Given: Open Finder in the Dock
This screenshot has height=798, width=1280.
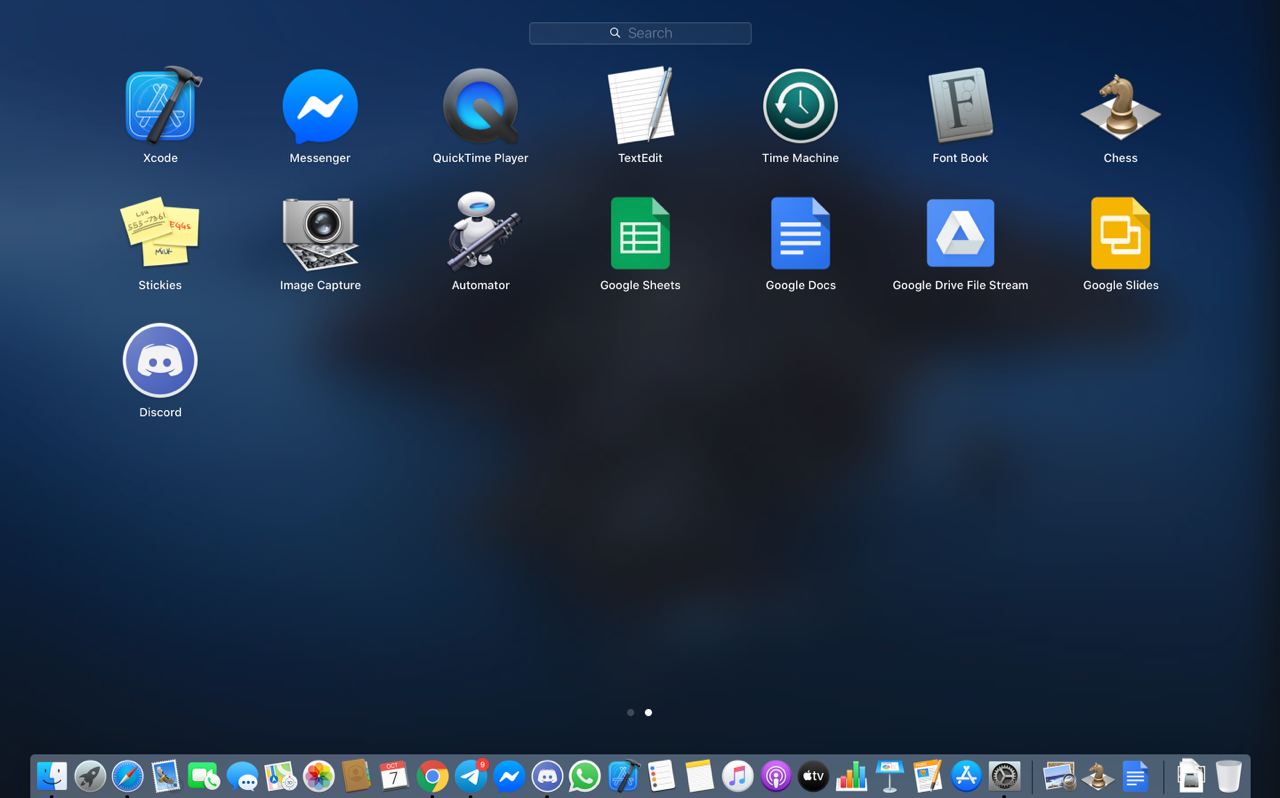Looking at the screenshot, I should (52, 776).
